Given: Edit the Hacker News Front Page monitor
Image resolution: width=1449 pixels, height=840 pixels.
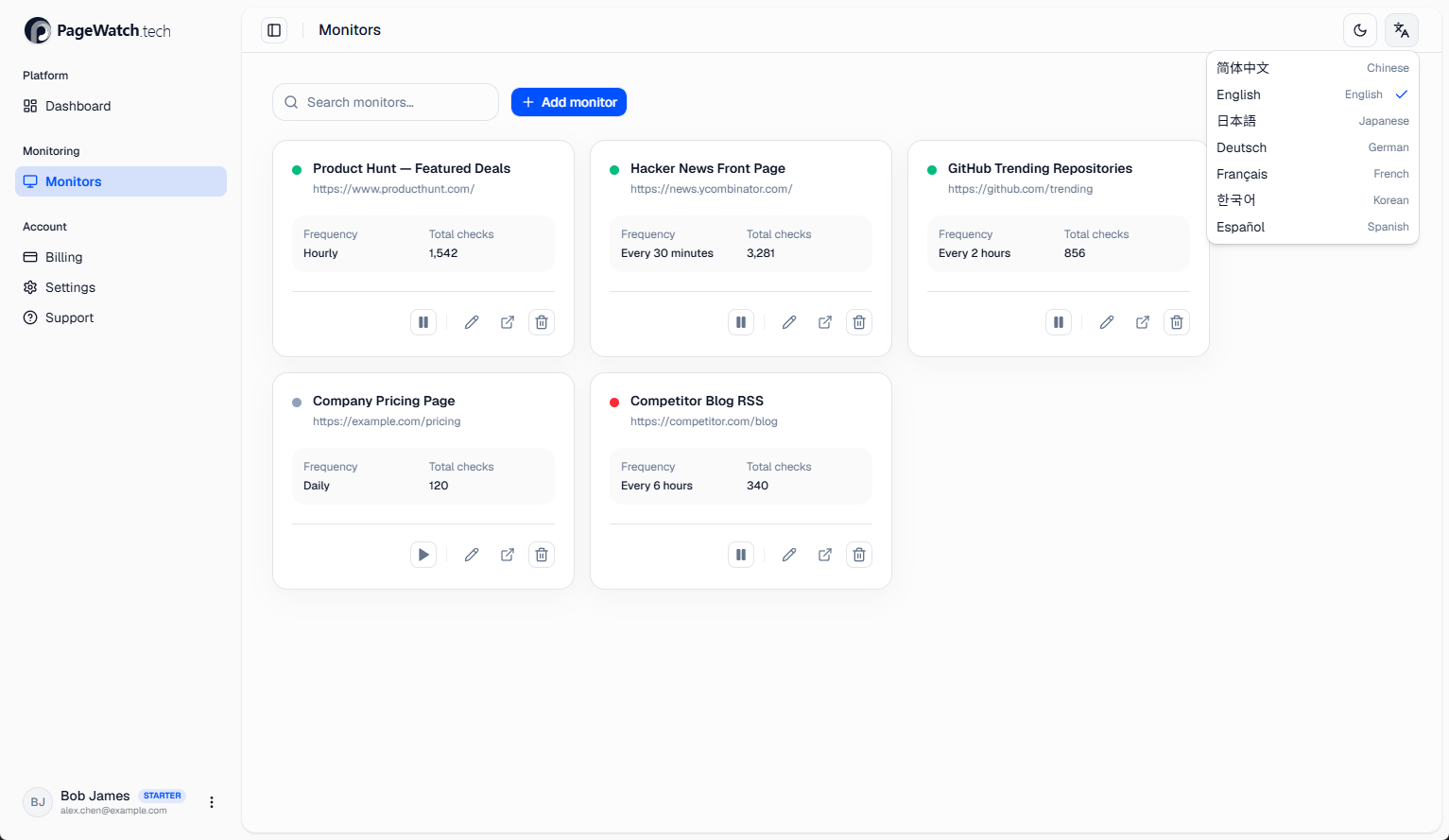Looking at the screenshot, I should pos(789,322).
